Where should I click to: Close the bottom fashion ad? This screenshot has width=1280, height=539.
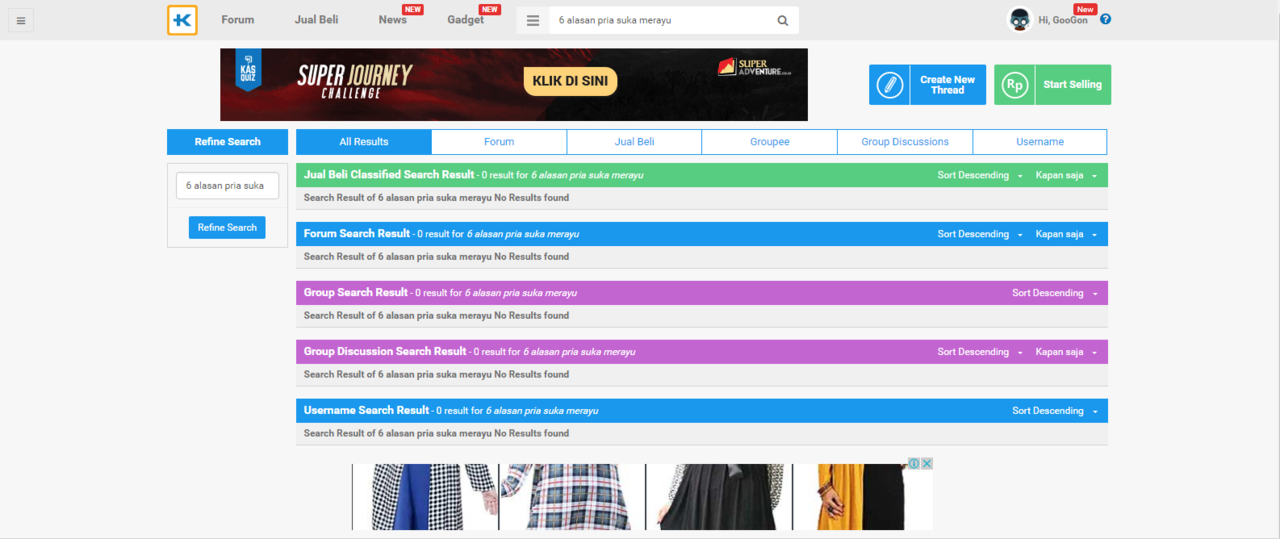(x=927, y=463)
